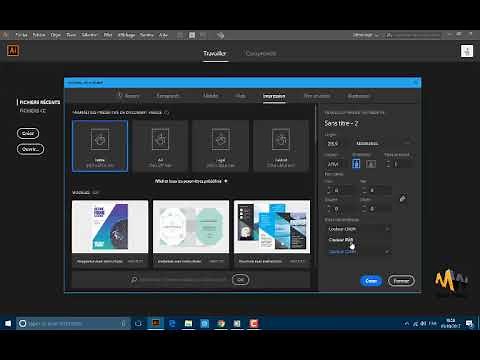
Task: Open the Affichage menu
Action: click(x=126, y=35)
